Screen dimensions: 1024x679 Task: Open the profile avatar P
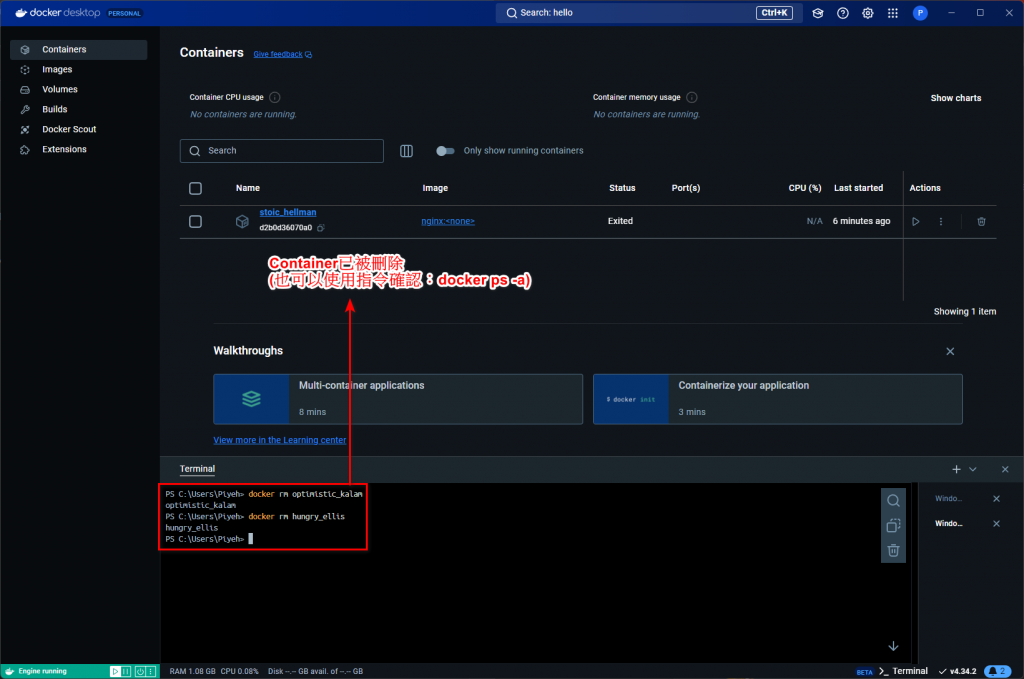[920, 13]
